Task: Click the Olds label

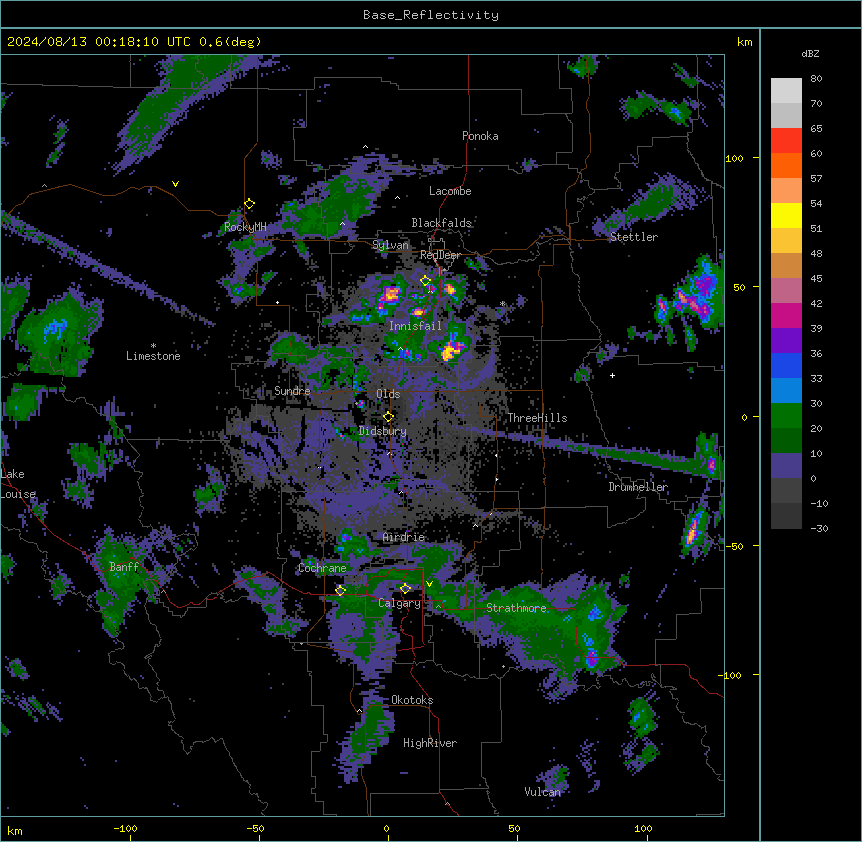Action: (x=388, y=394)
